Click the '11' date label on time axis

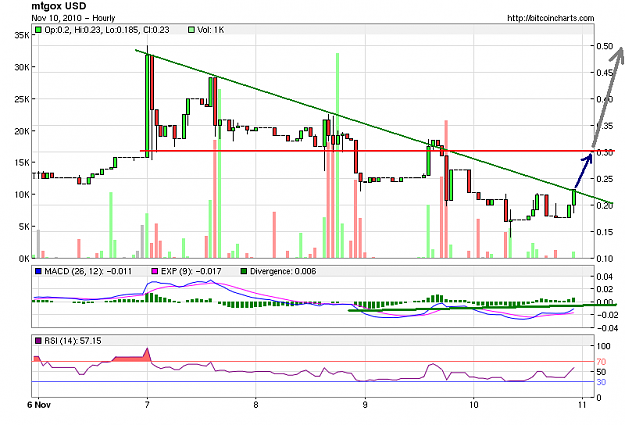582,405
